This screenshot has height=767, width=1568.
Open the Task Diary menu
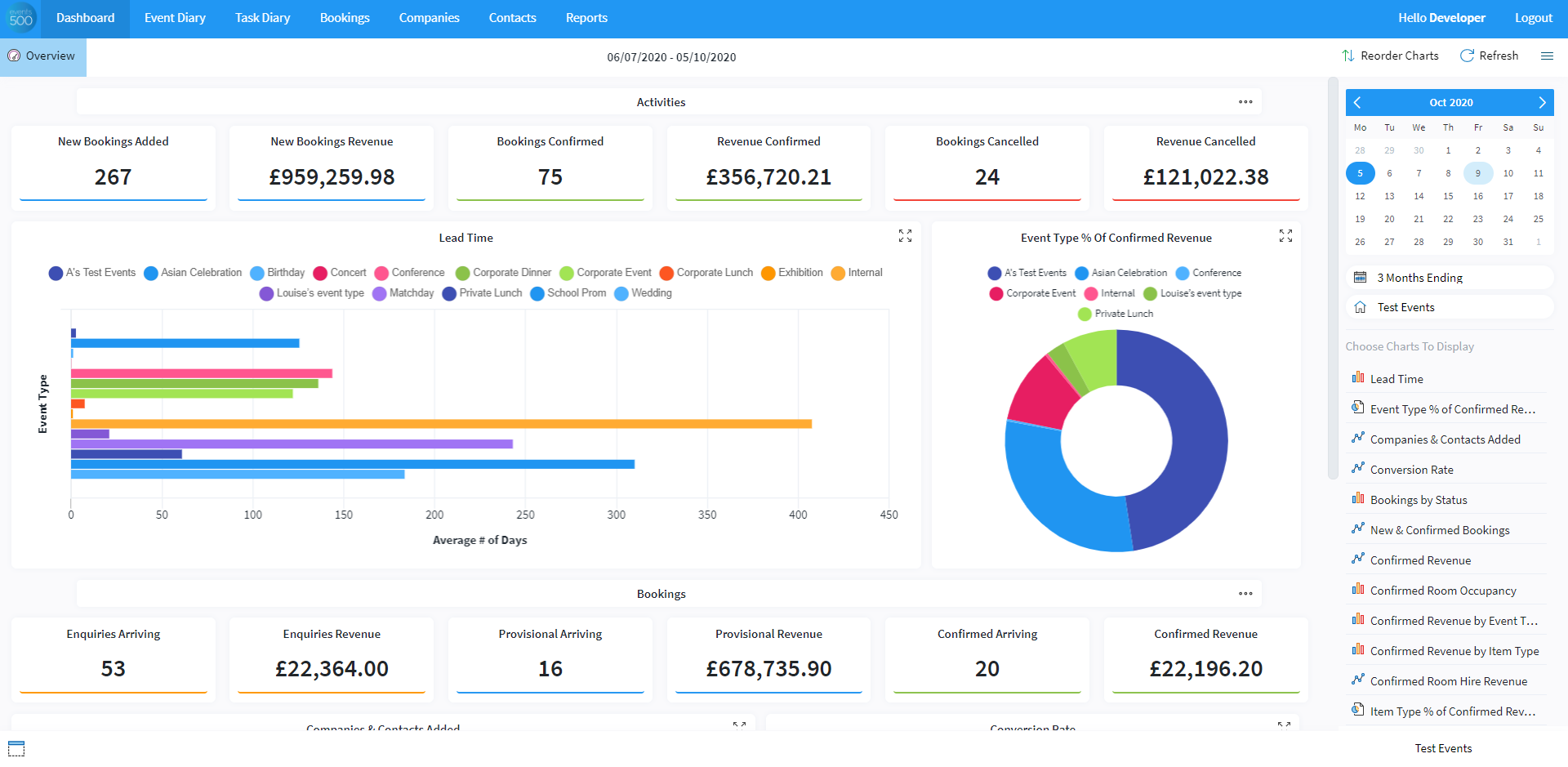[x=263, y=18]
